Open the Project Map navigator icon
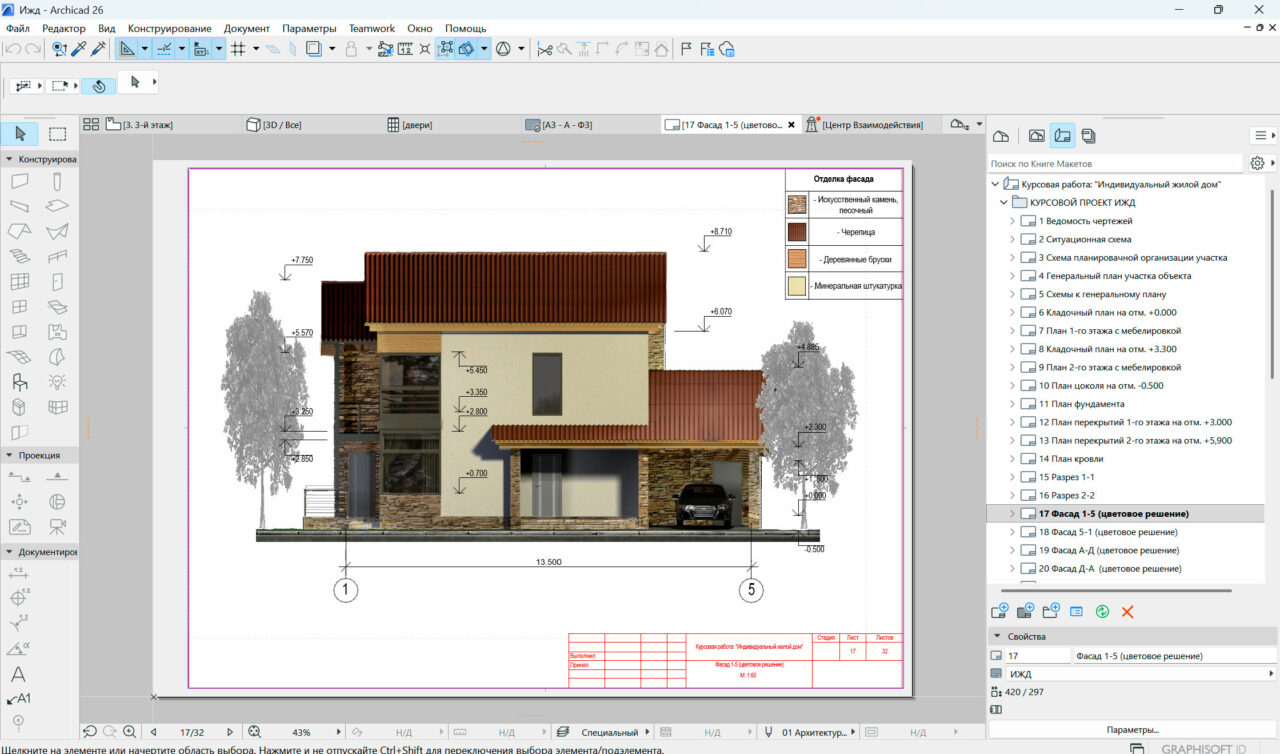 coord(1000,136)
